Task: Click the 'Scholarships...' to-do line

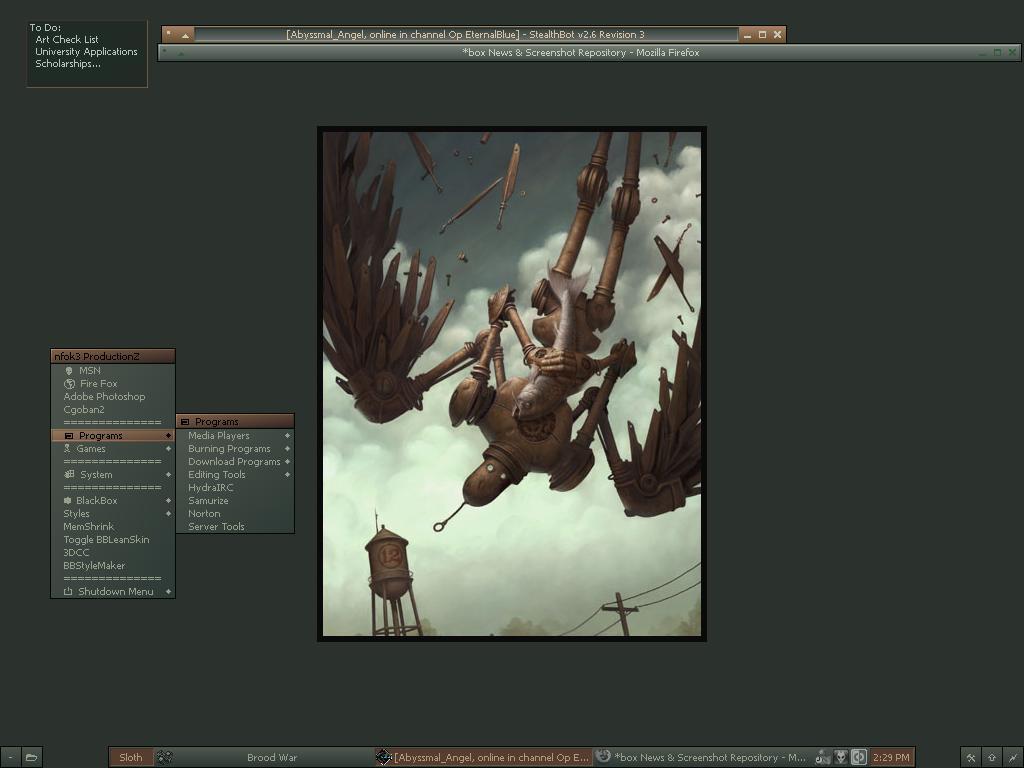Action: [68, 63]
